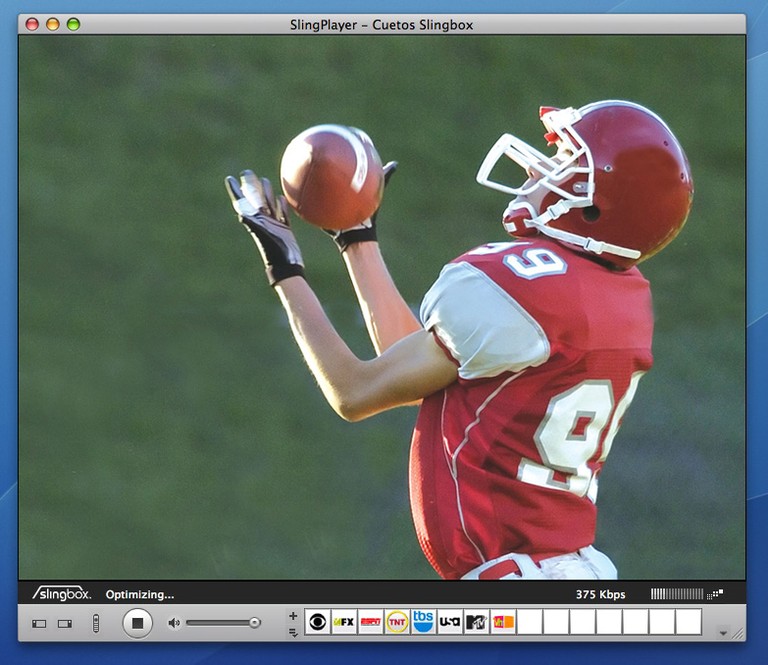Click the first empty favorite channel slot
Image resolution: width=768 pixels, height=665 pixels.
pos(529,622)
